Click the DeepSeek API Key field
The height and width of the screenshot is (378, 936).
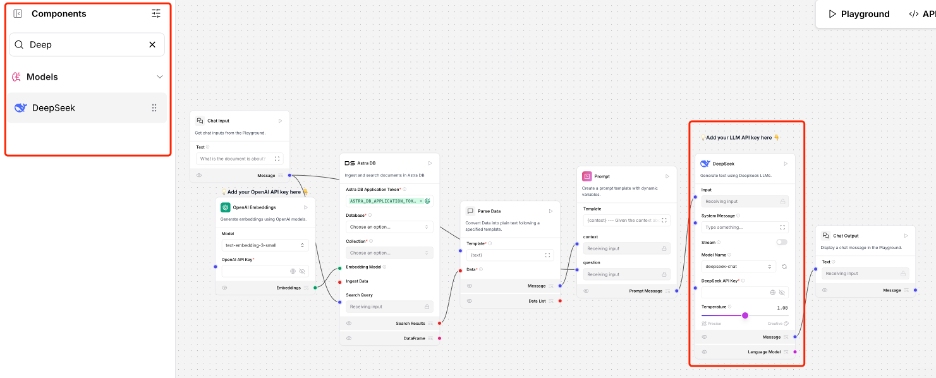click(x=745, y=293)
